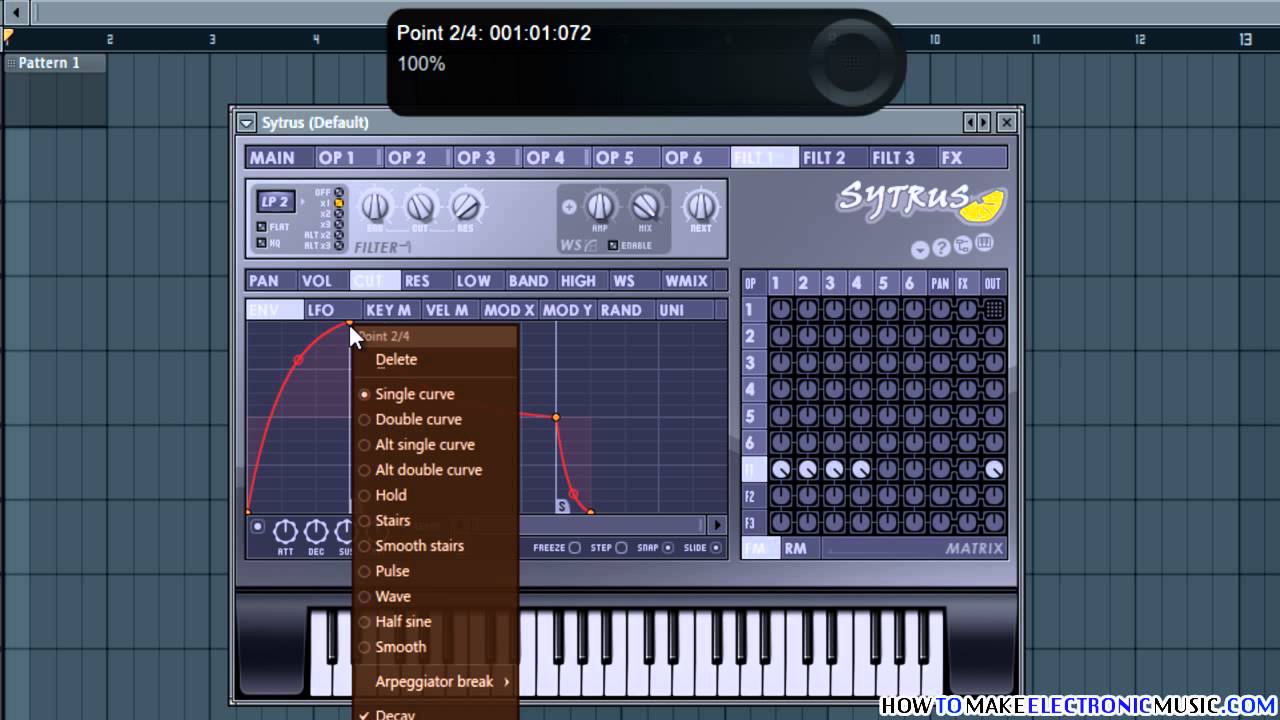Image resolution: width=1280 pixels, height=720 pixels.
Task: Open the Sytrus help question-mark icon
Action: [941, 248]
